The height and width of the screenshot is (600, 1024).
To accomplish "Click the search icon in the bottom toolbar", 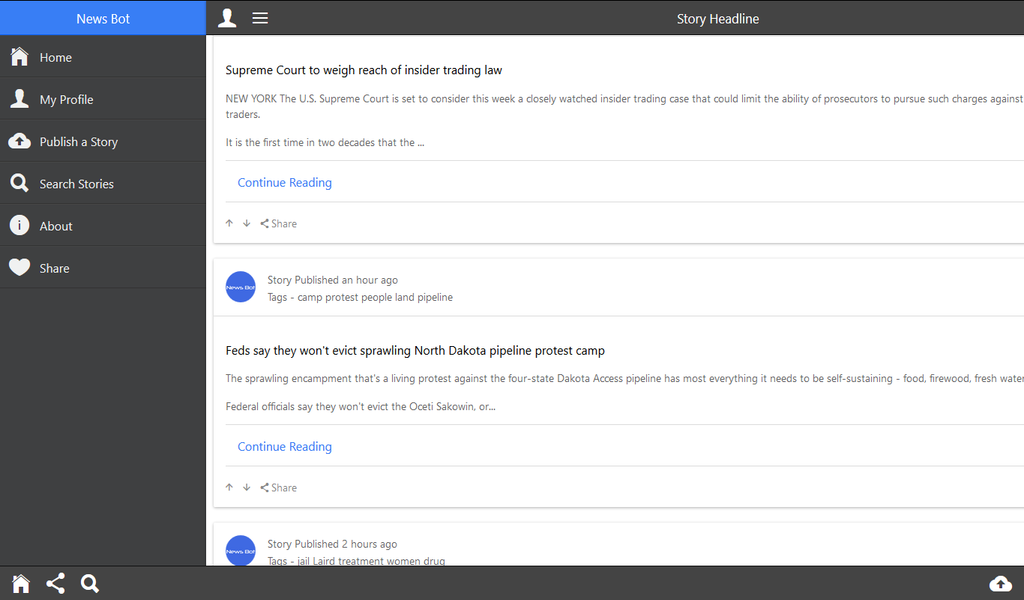I will click(x=90, y=583).
